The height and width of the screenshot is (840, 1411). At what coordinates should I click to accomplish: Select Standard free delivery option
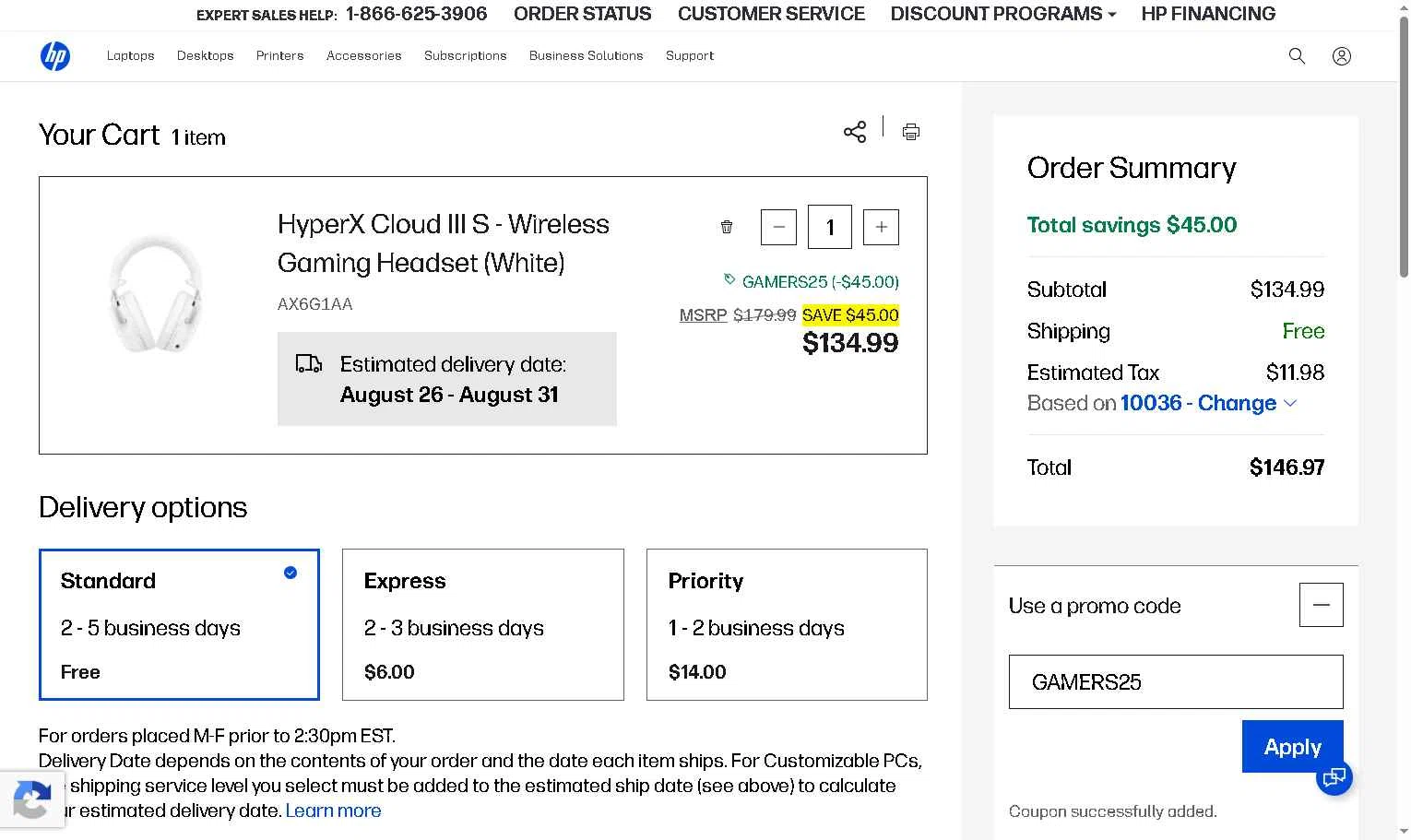pos(179,624)
